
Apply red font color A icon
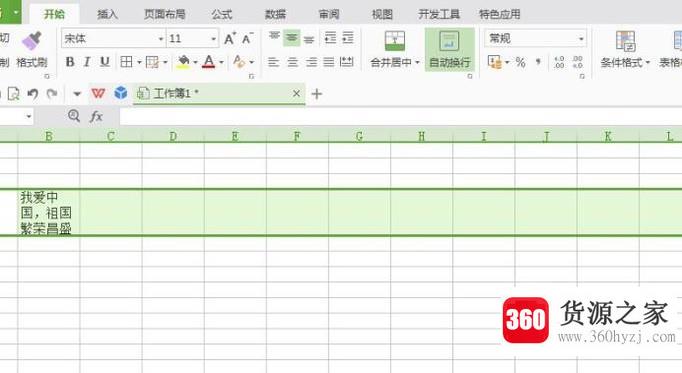[x=209, y=62]
